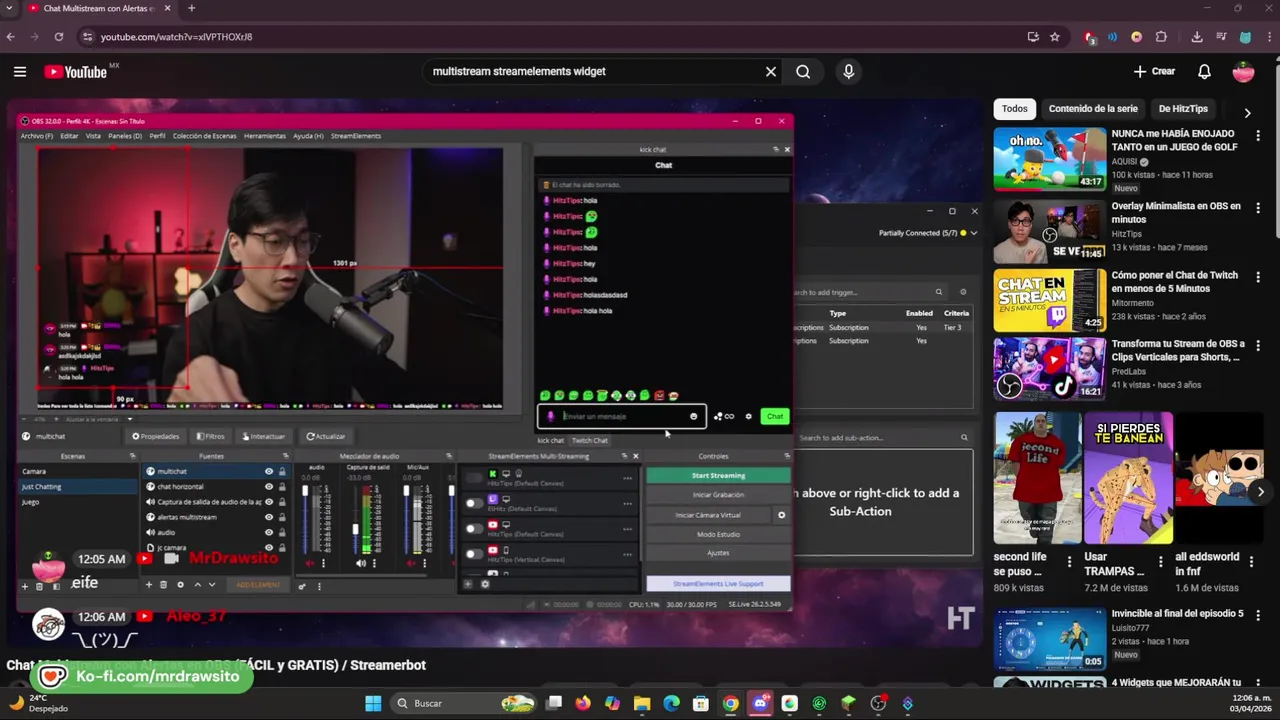Screen dimensions: 1280x720
Task: Clear the YouTube search text with X
Action: [771, 71]
